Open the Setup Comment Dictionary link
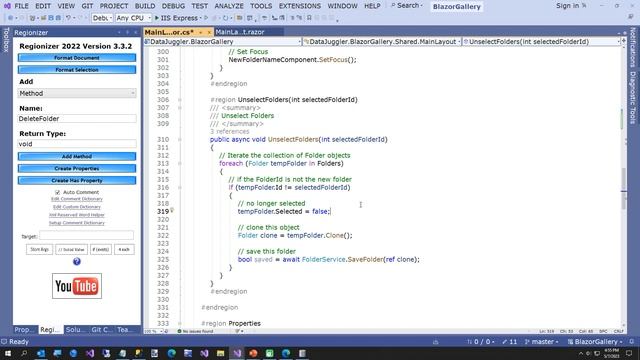 click(x=77, y=223)
